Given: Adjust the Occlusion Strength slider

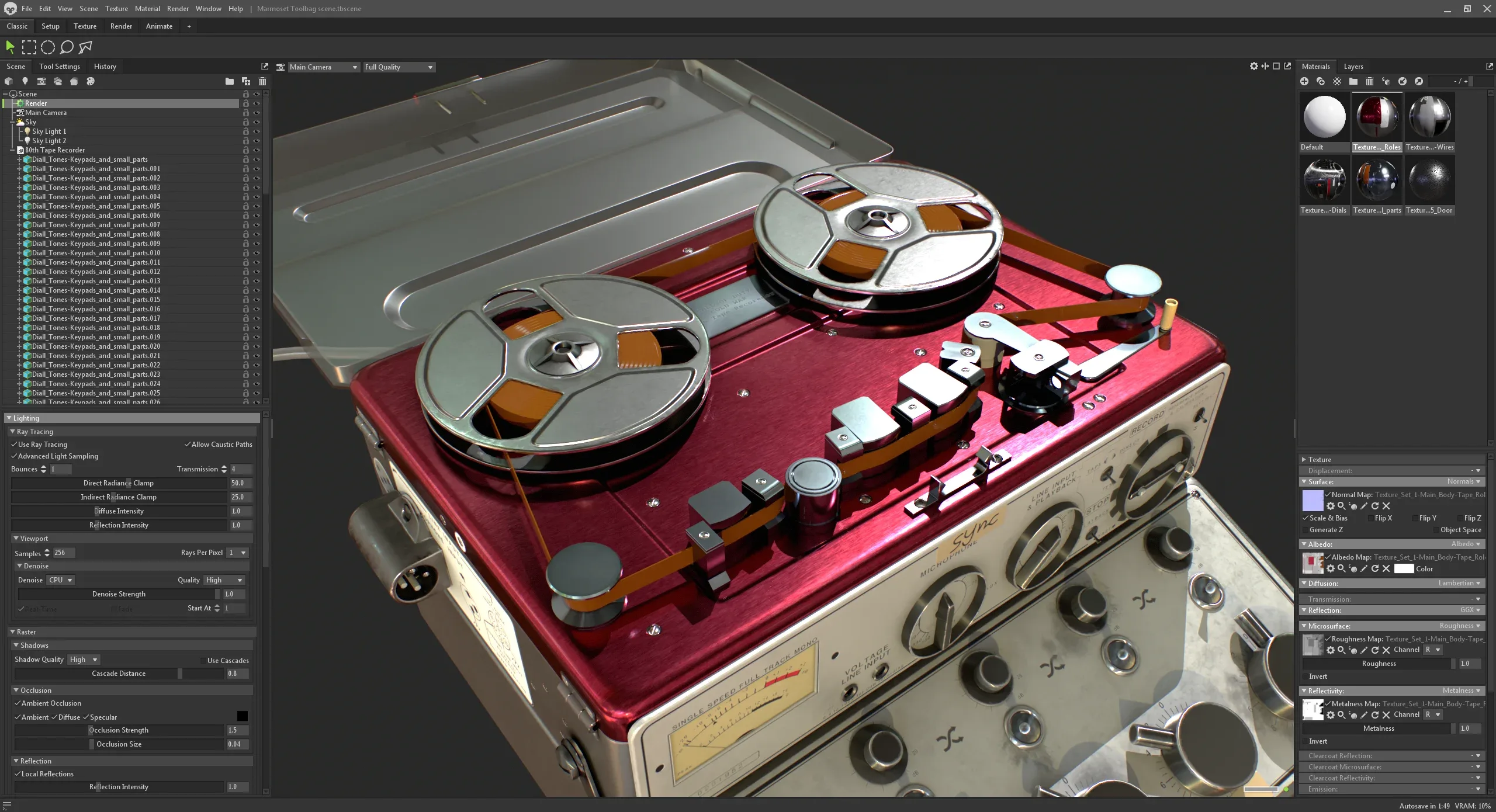Looking at the screenshot, I should click(91, 730).
